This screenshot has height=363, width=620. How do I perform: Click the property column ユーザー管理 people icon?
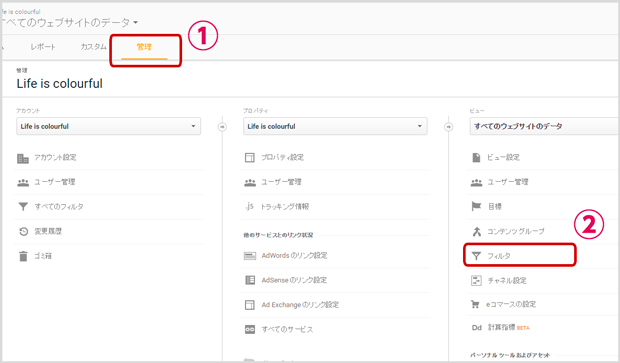(x=250, y=183)
